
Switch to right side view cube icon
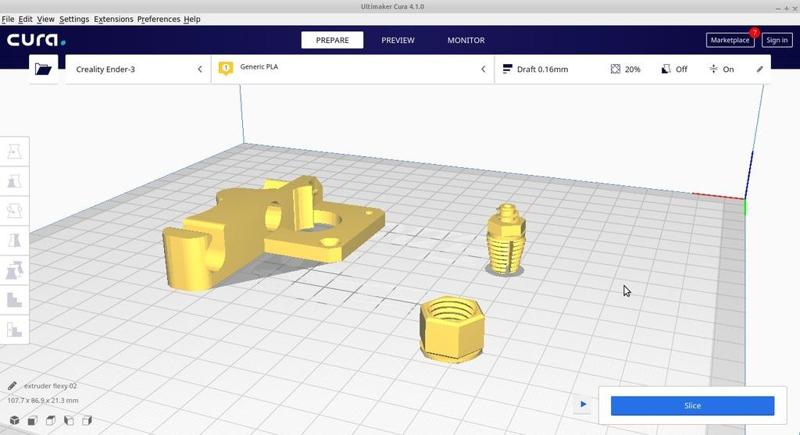tap(87, 420)
